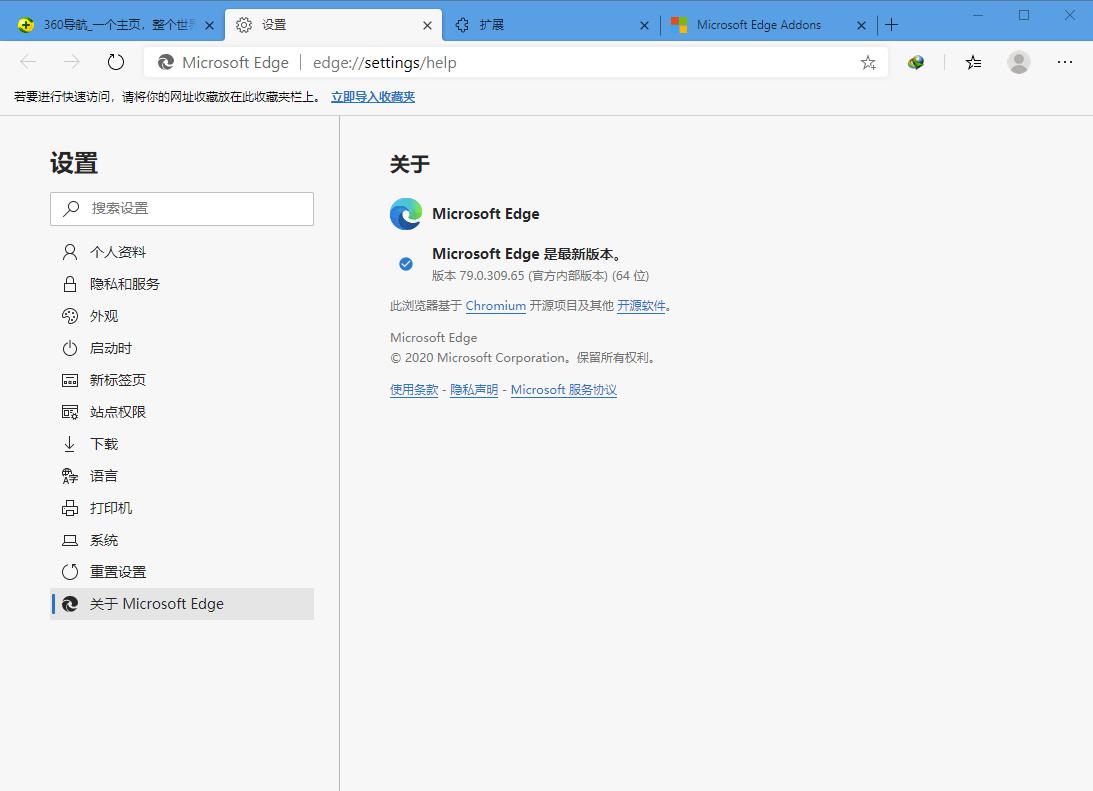Open the 隐私声明 link

(x=474, y=390)
